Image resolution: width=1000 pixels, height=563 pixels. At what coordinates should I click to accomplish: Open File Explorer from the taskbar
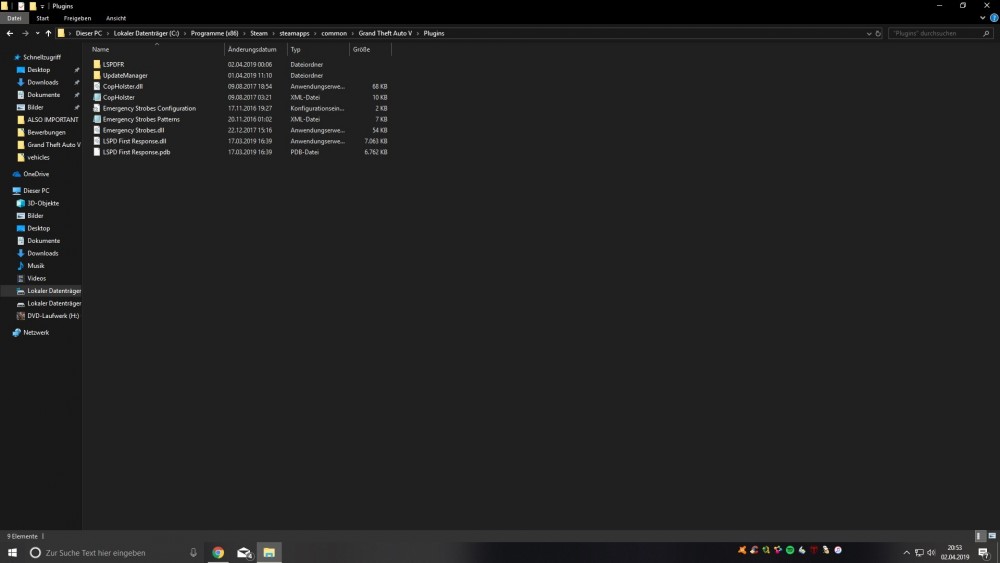coord(269,553)
